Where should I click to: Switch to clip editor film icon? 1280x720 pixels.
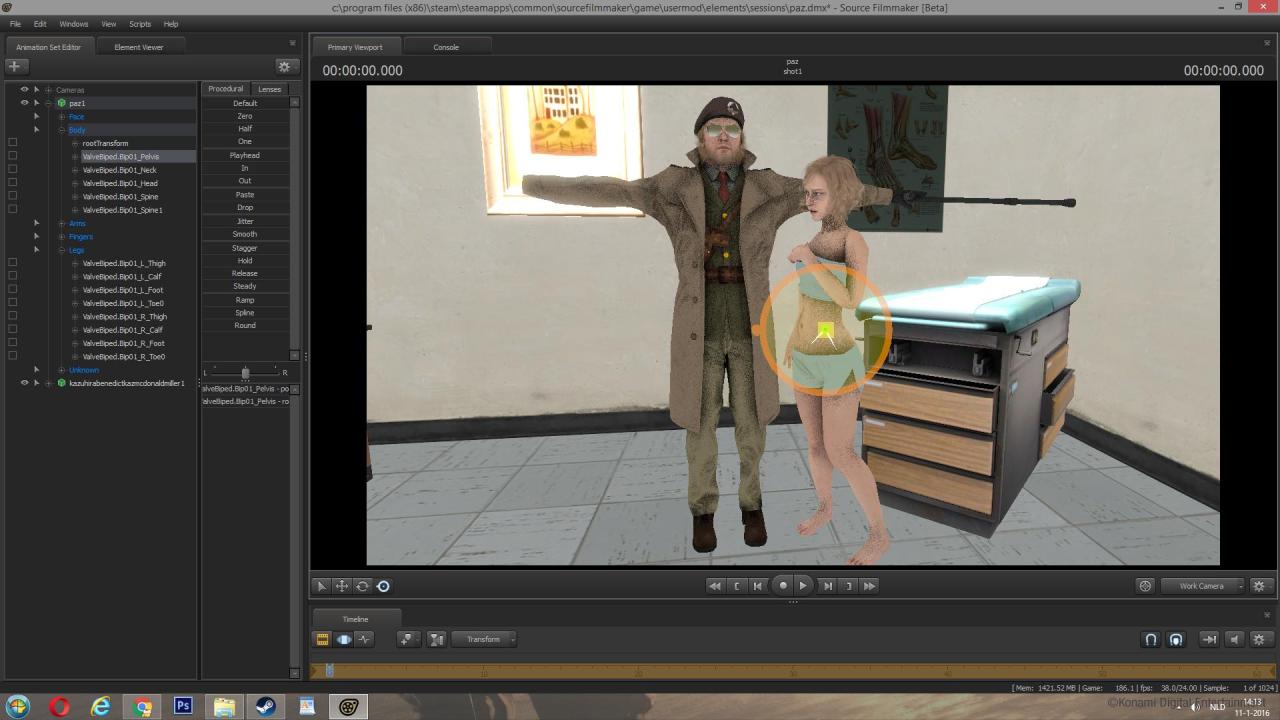click(x=322, y=639)
